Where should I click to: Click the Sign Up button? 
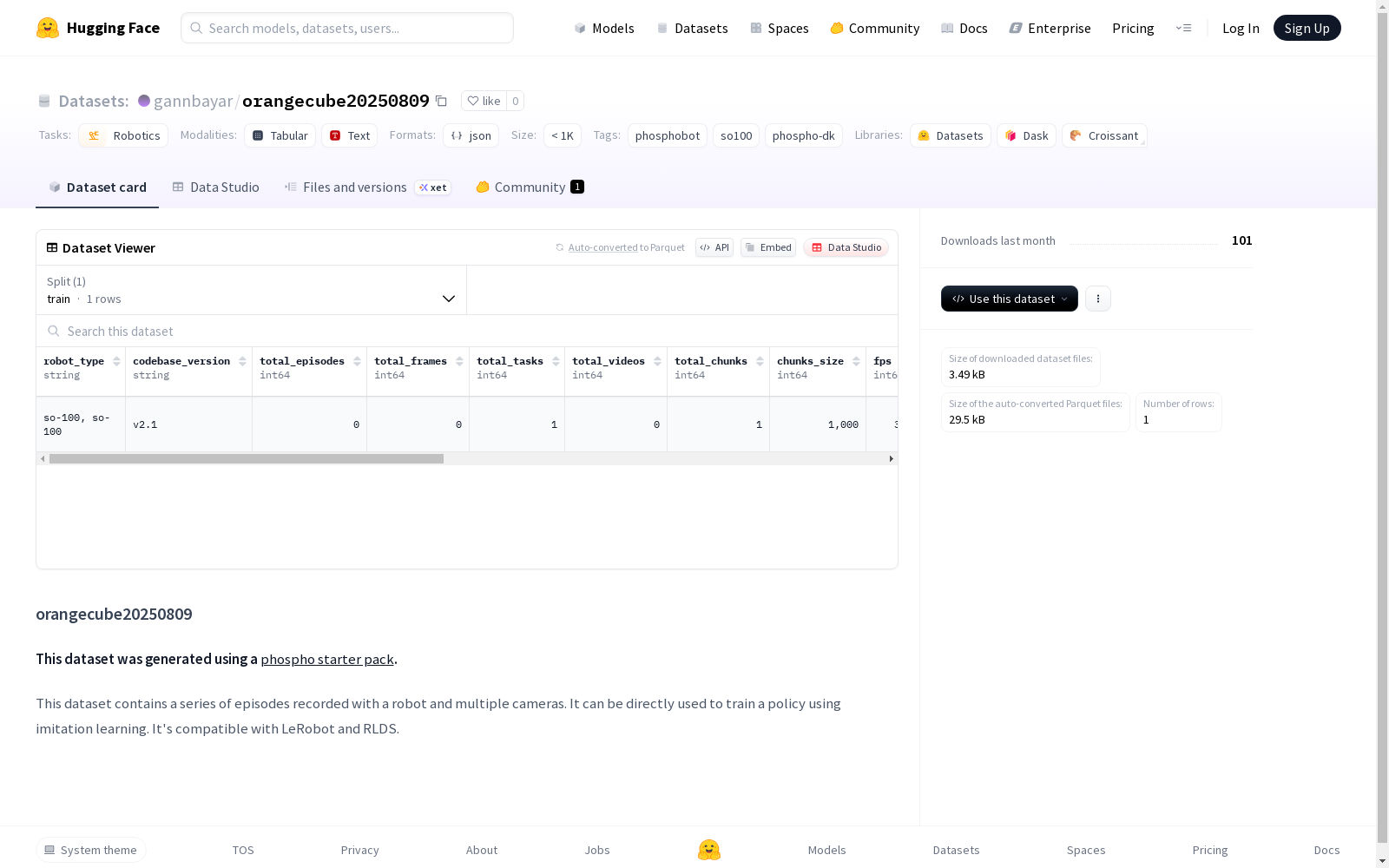[1307, 28]
